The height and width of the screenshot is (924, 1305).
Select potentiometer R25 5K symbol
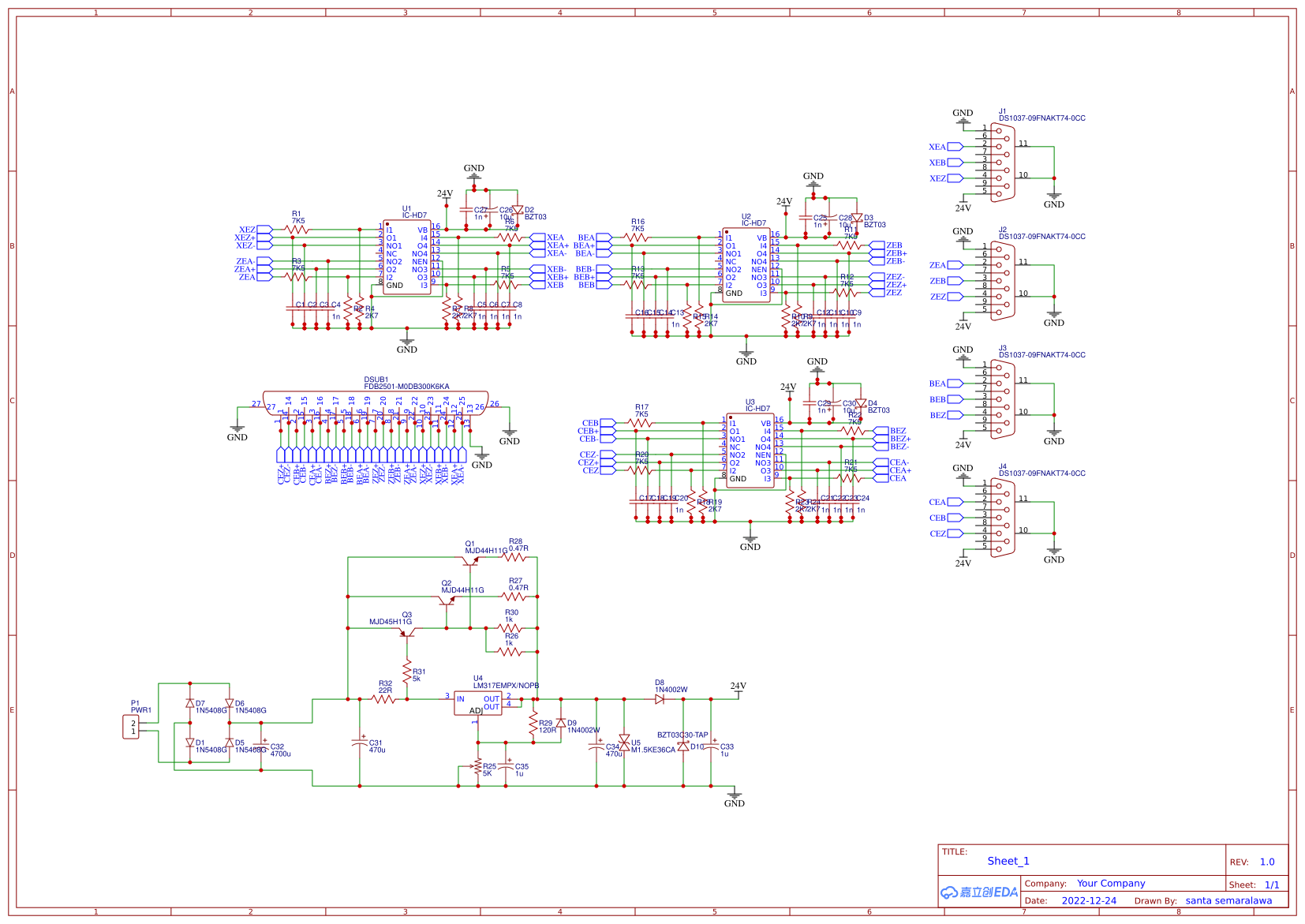point(479,767)
